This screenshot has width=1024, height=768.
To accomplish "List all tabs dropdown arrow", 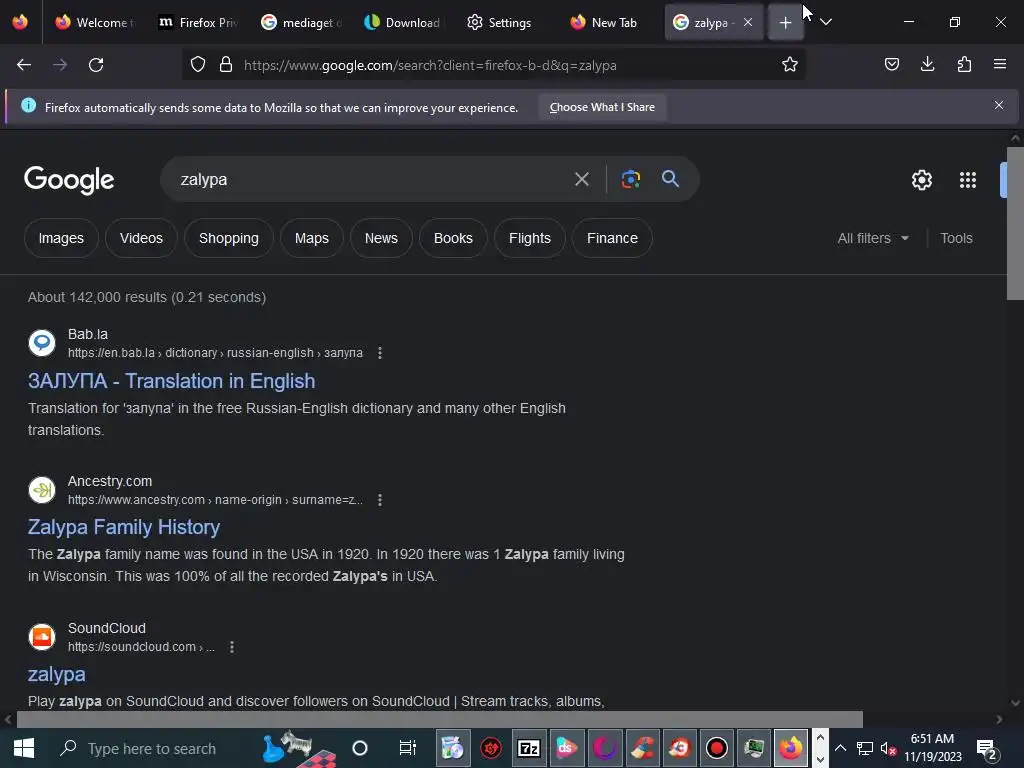I will pos(825,22).
